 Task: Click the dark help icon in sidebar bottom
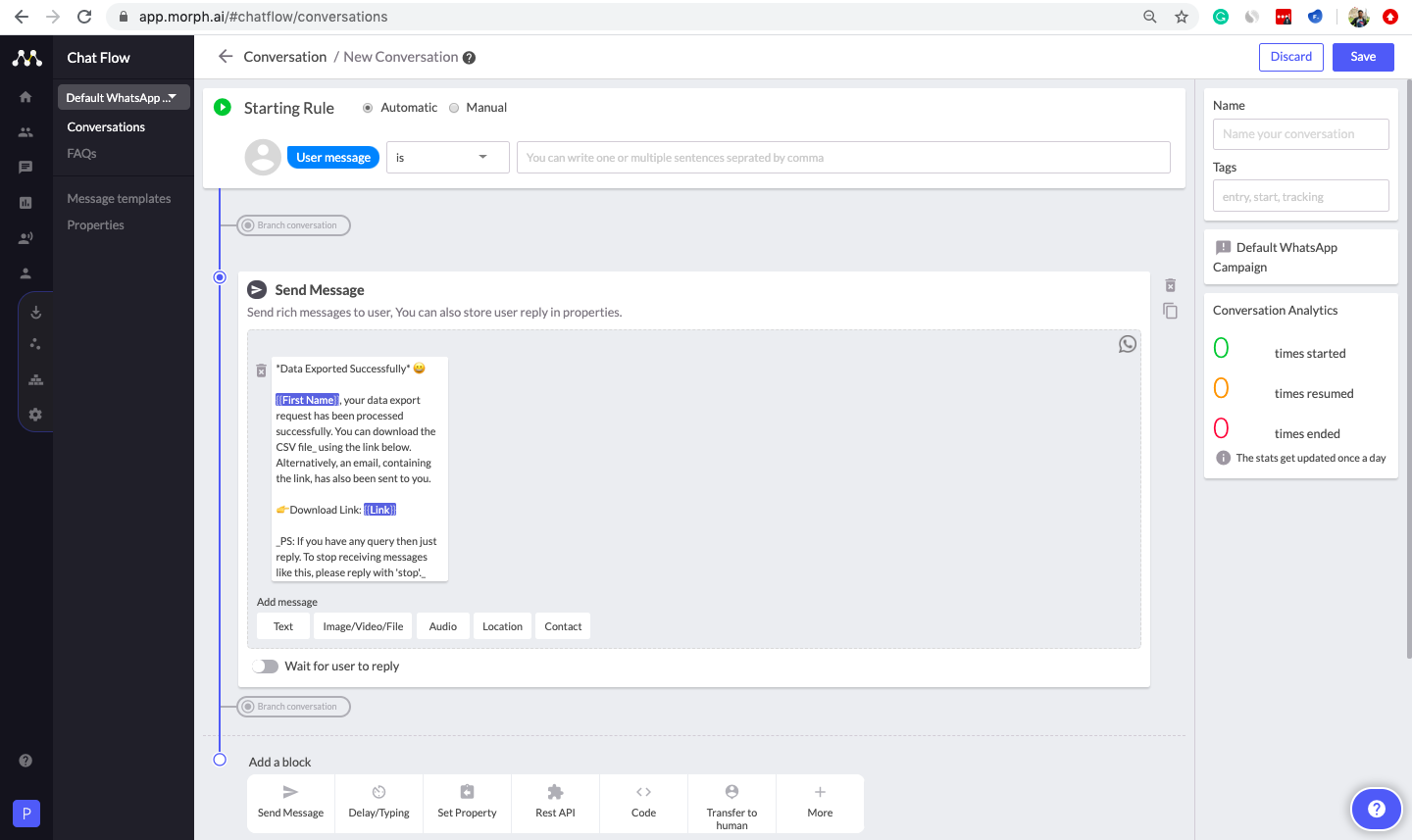(x=25, y=761)
